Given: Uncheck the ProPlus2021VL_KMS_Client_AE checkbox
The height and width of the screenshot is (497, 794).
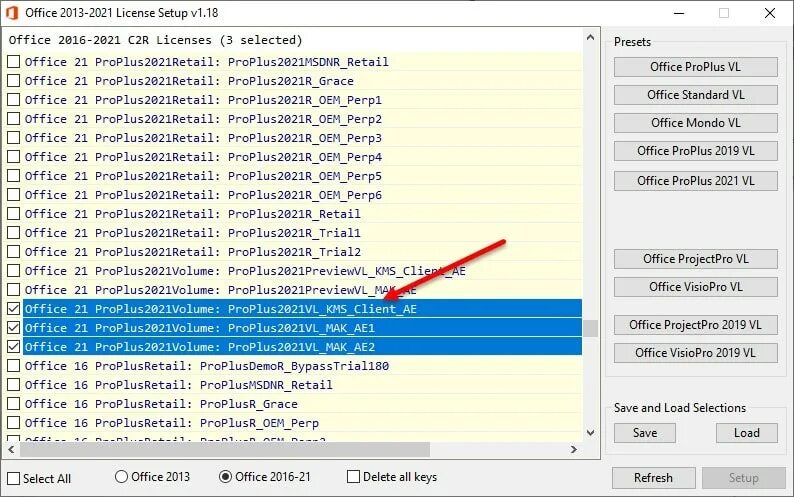Looking at the screenshot, I should click(14, 309).
